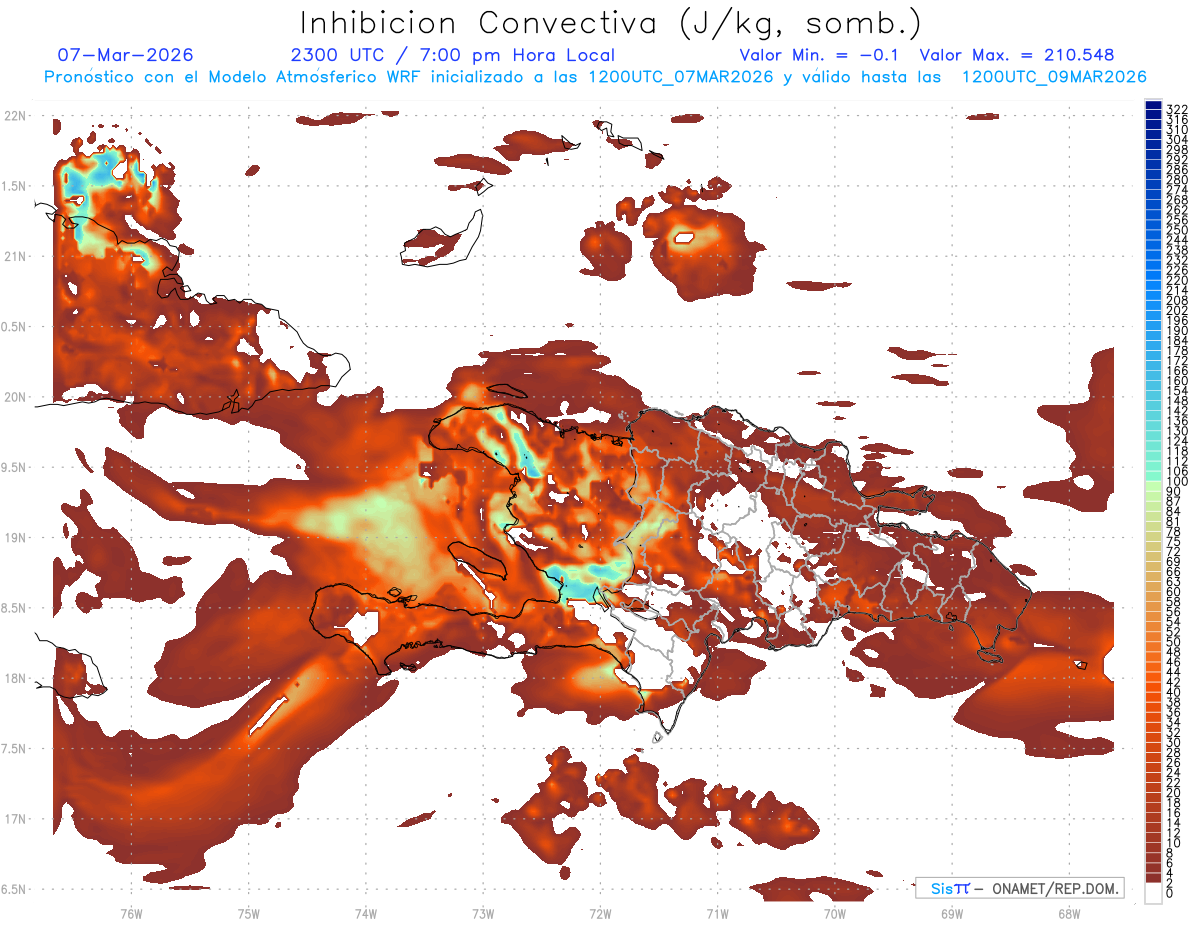Click the '21N' latitude label
This screenshot has height=927, width=1200.
17,256
